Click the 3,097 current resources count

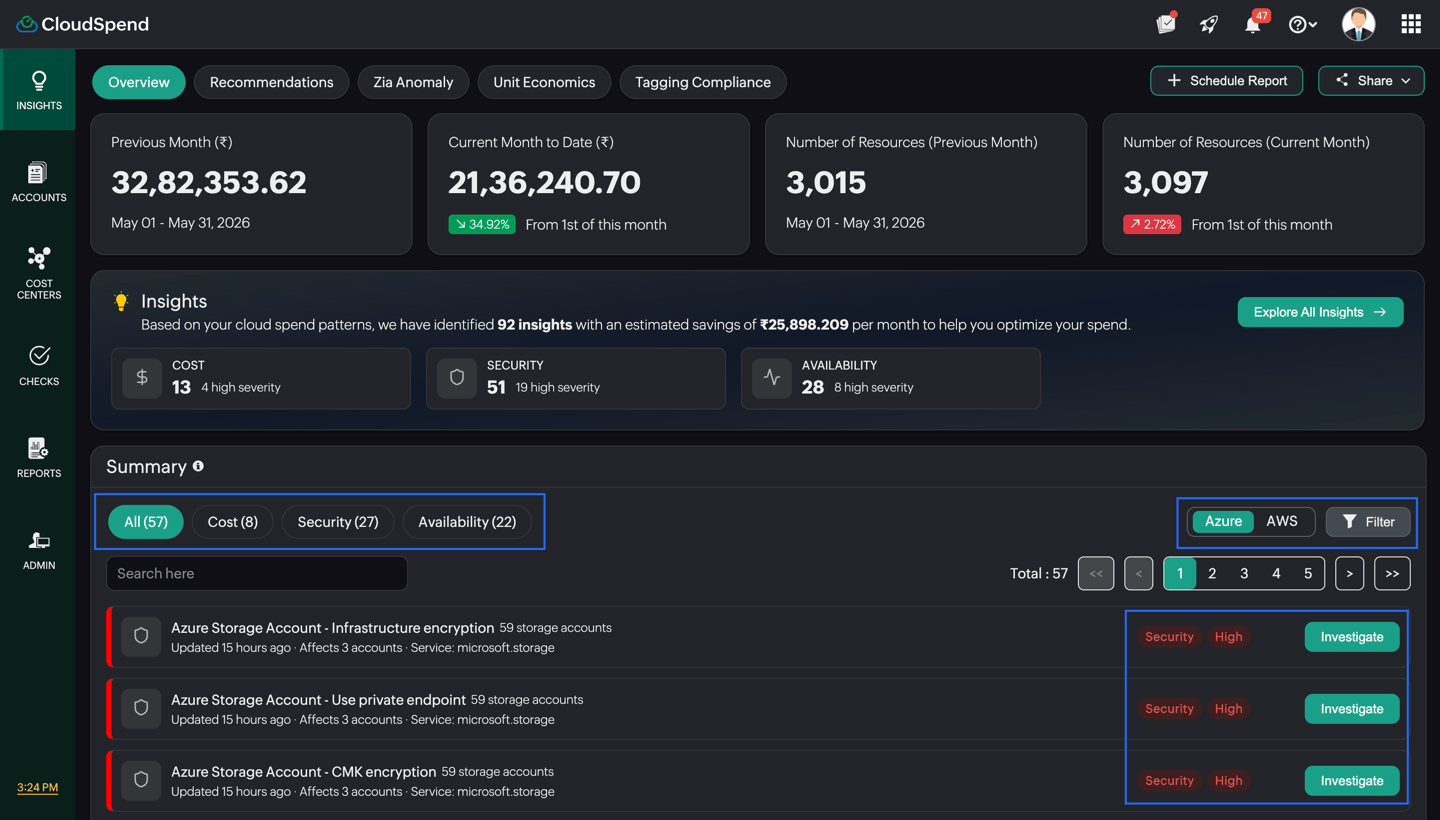pyautogui.click(x=1166, y=182)
